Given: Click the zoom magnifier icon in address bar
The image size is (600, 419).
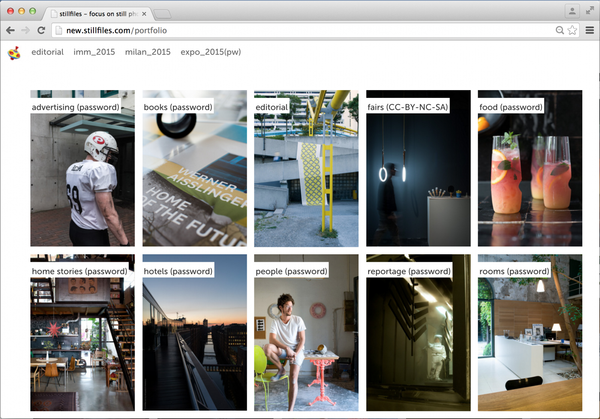Looking at the screenshot, I should click(560, 30).
